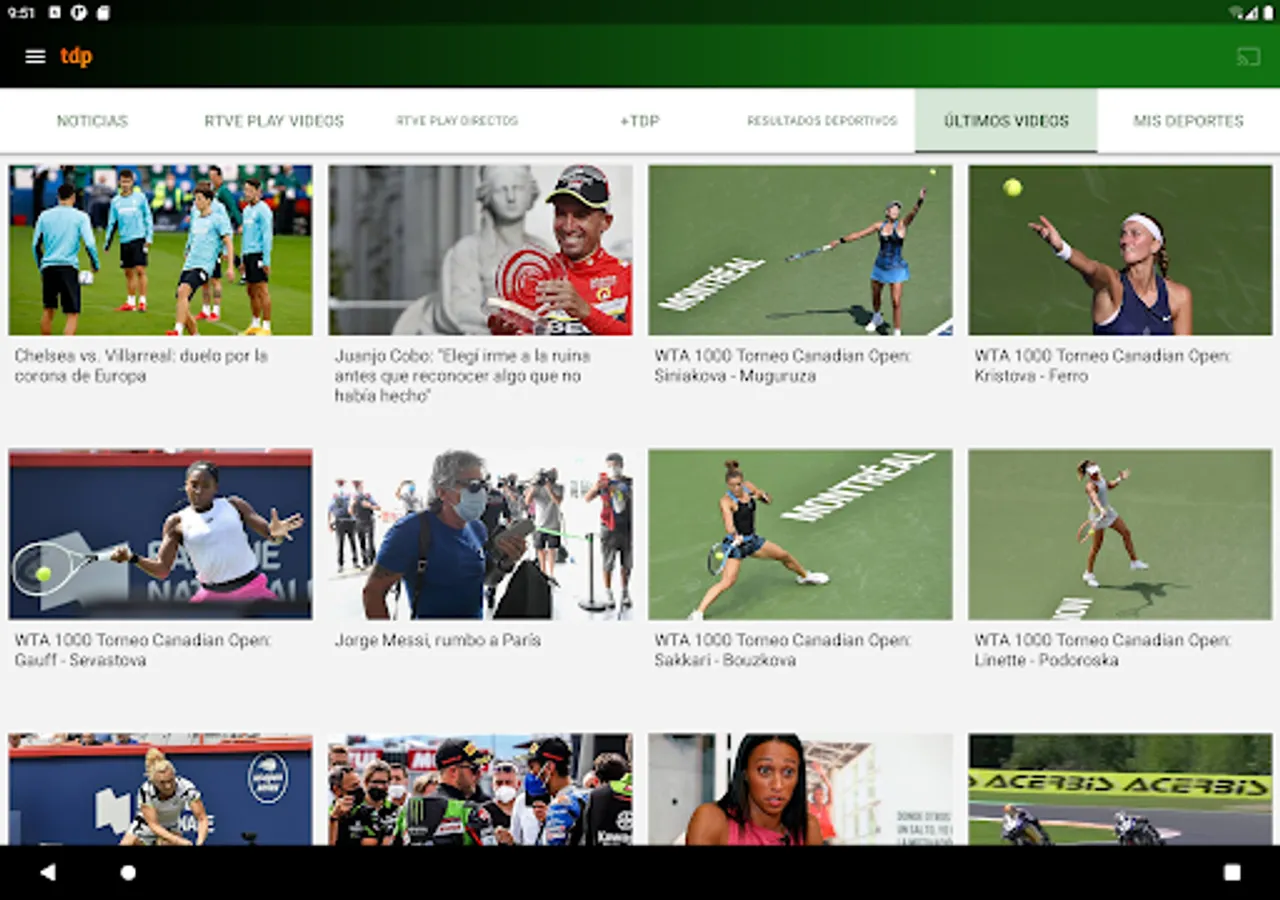Open the Kawasaki motorcycle team thumbnail
The image size is (1280, 900).
click(480, 789)
